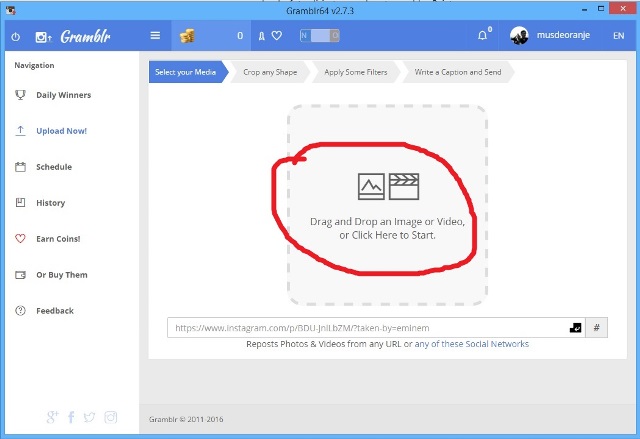
Task: Click the power icon in header
Action: 16,37
